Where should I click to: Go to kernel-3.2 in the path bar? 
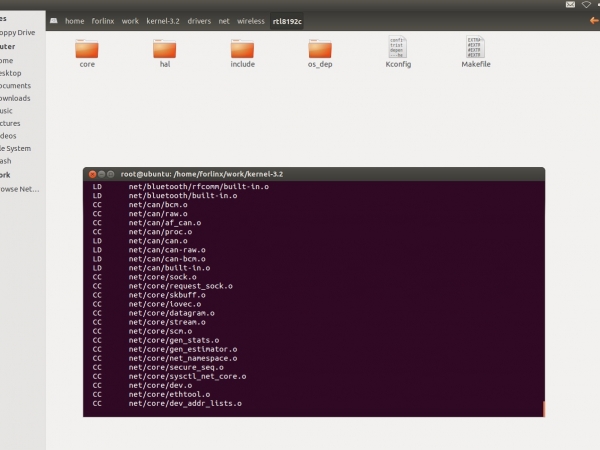point(162,21)
